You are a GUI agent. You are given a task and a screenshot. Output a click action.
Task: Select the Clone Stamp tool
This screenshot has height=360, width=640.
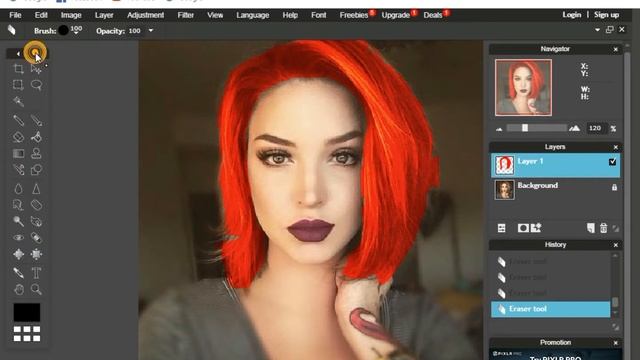tap(36, 153)
